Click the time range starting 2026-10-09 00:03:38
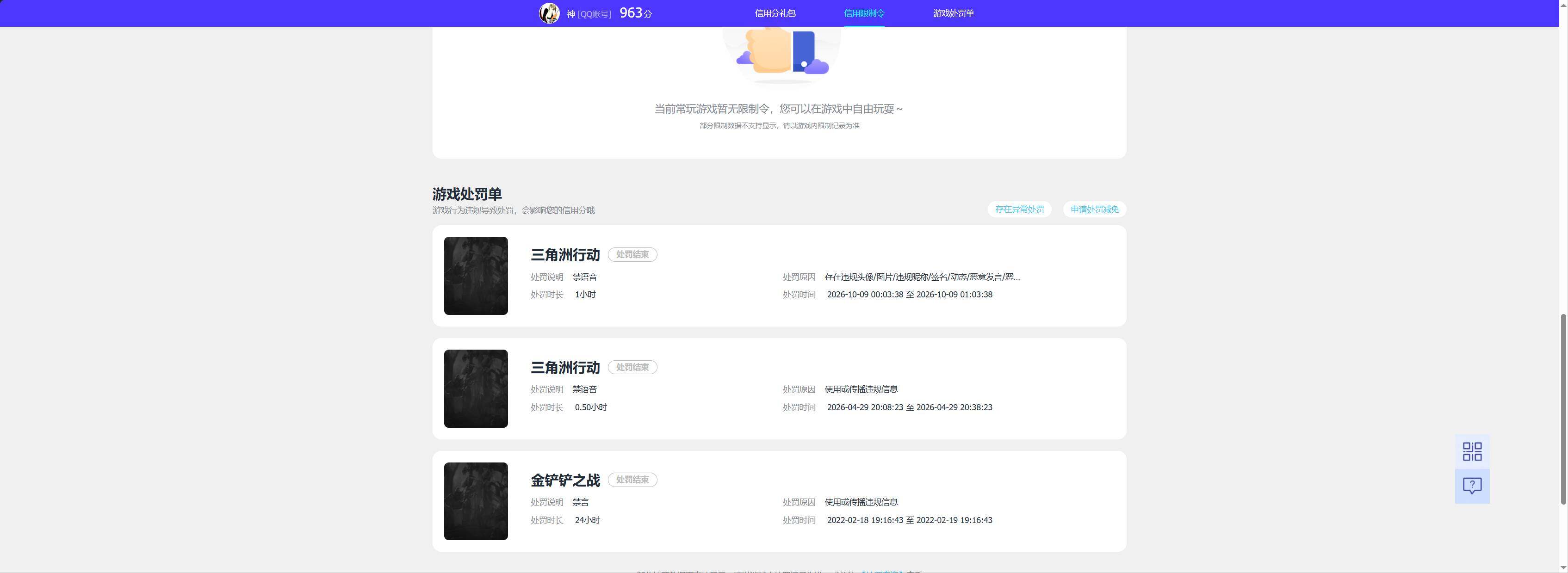This screenshot has height=573, width=1568. click(x=910, y=295)
